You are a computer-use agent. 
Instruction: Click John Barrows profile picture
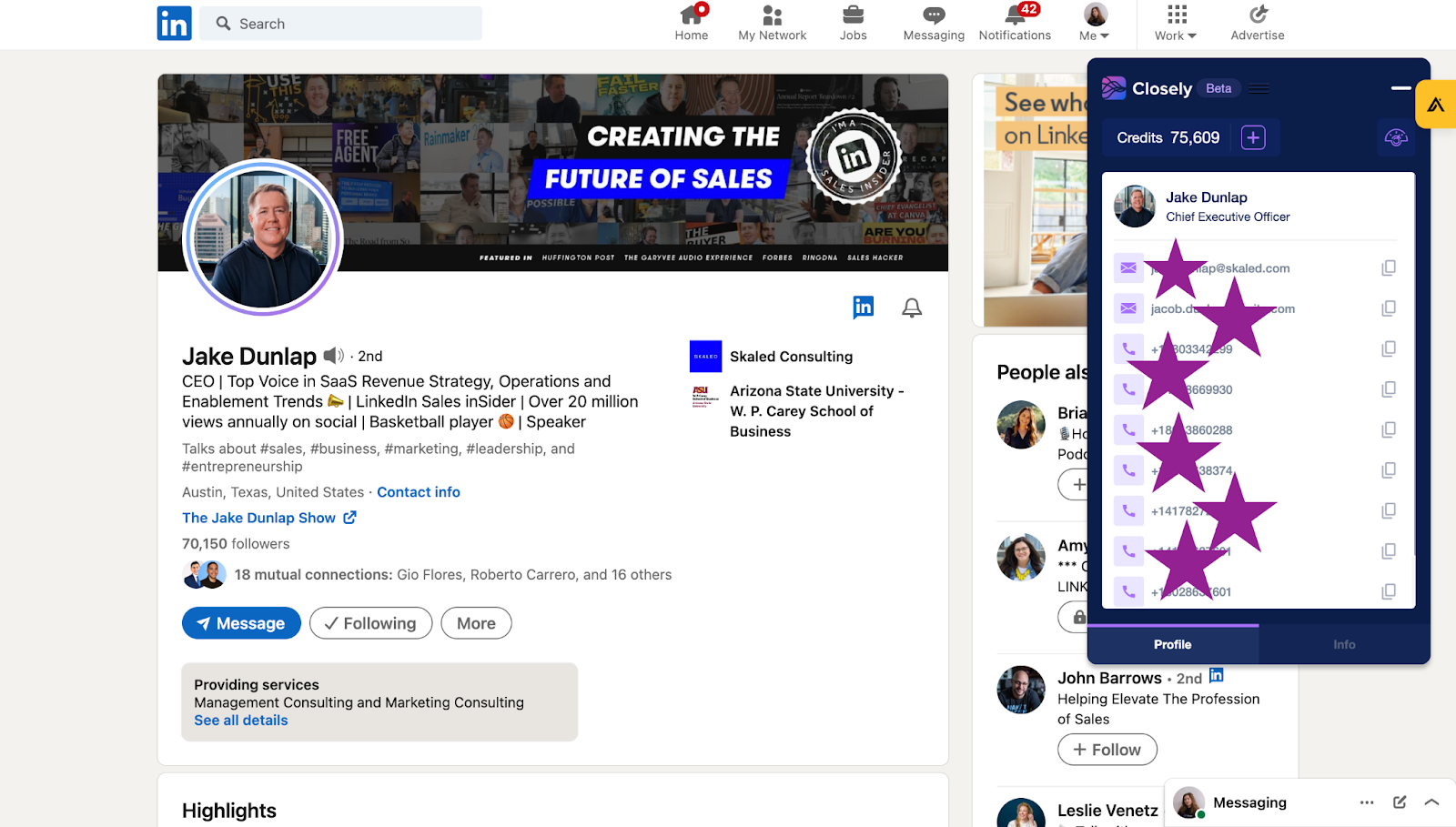(1021, 690)
